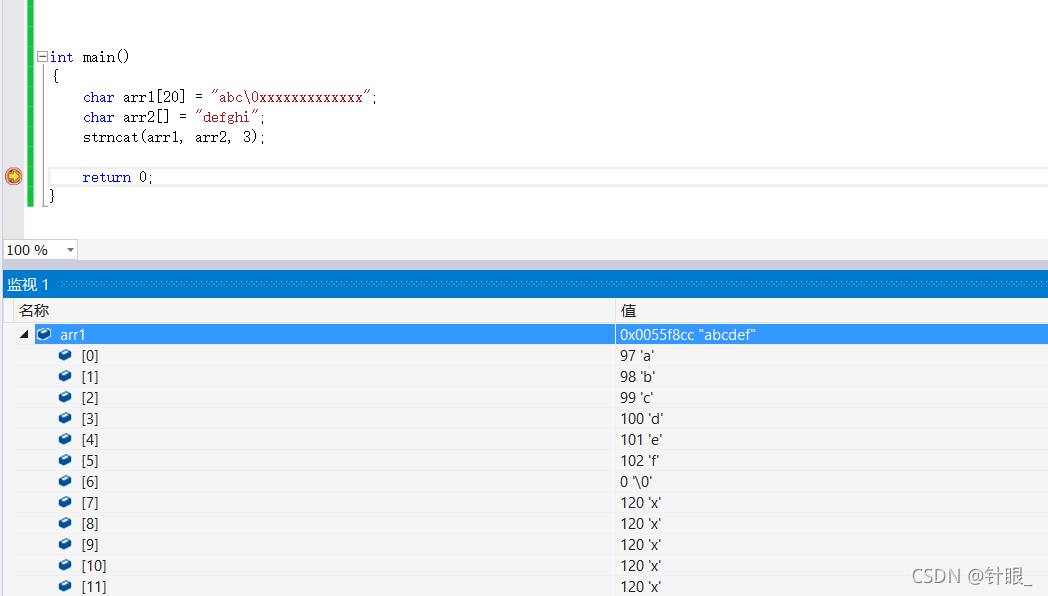Click the cube icon for element [2]
Screen dimensions: 1048x596
[65, 397]
